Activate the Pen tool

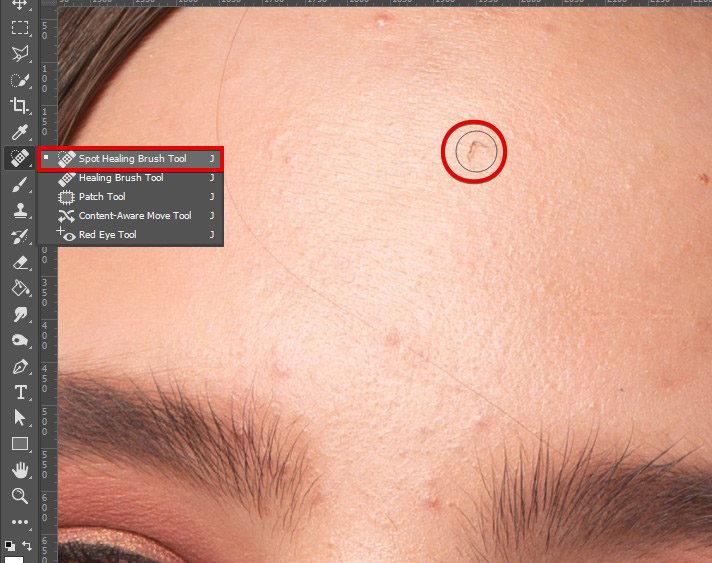click(19, 366)
